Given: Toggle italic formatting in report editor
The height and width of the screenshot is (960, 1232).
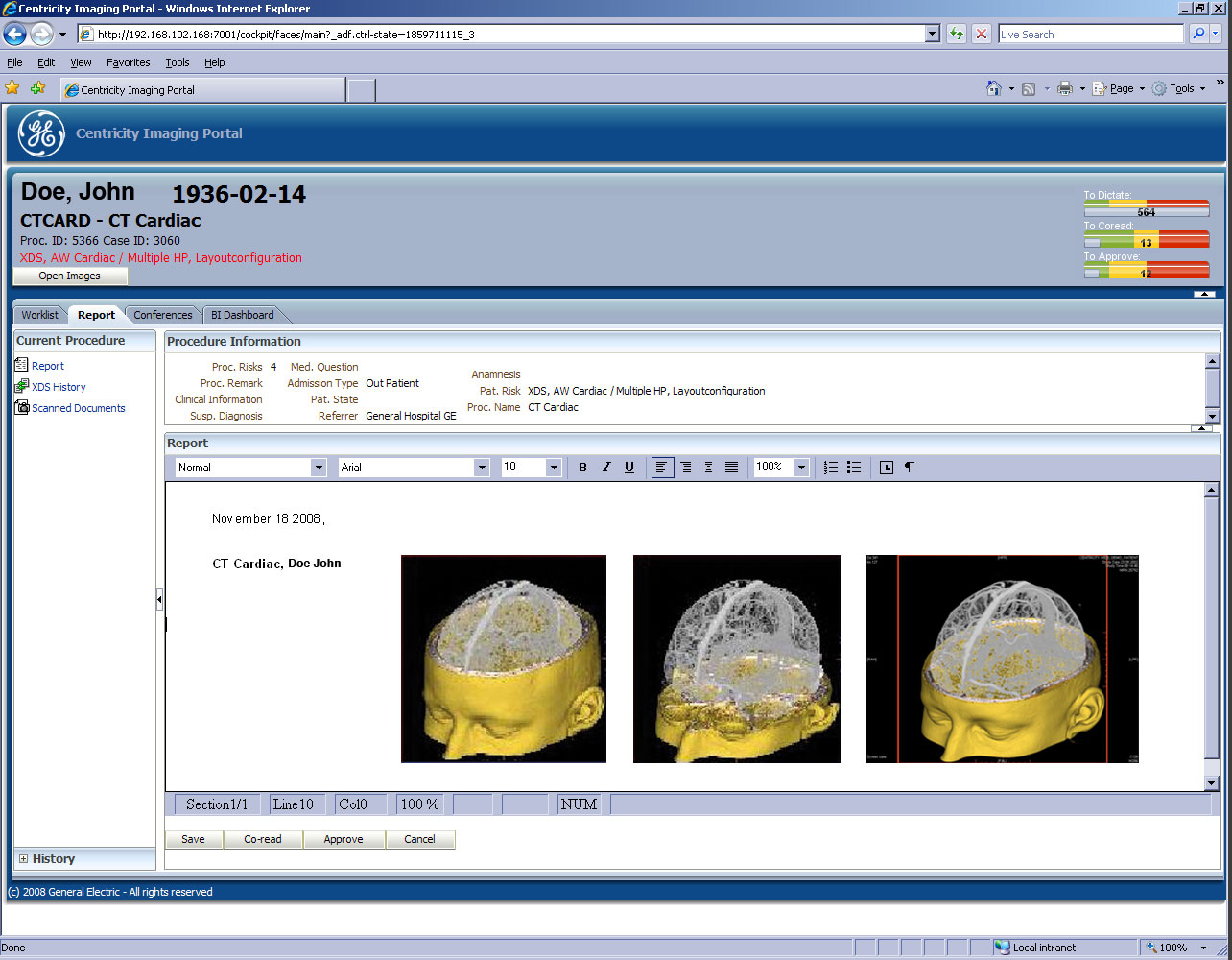Looking at the screenshot, I should tap(606, 468).
